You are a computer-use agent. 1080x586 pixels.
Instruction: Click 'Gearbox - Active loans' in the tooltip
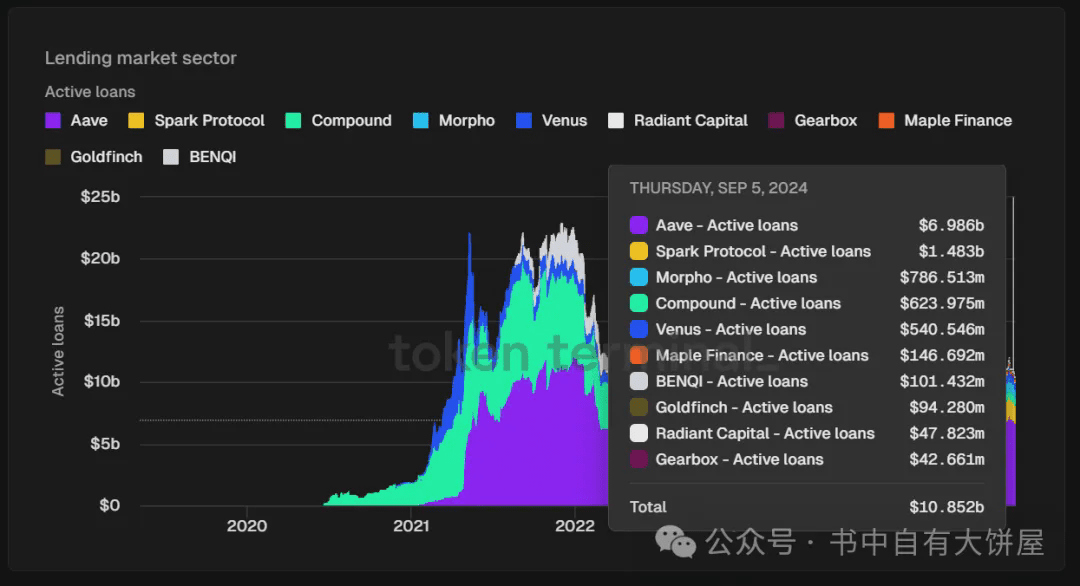[x=739, y=459]
